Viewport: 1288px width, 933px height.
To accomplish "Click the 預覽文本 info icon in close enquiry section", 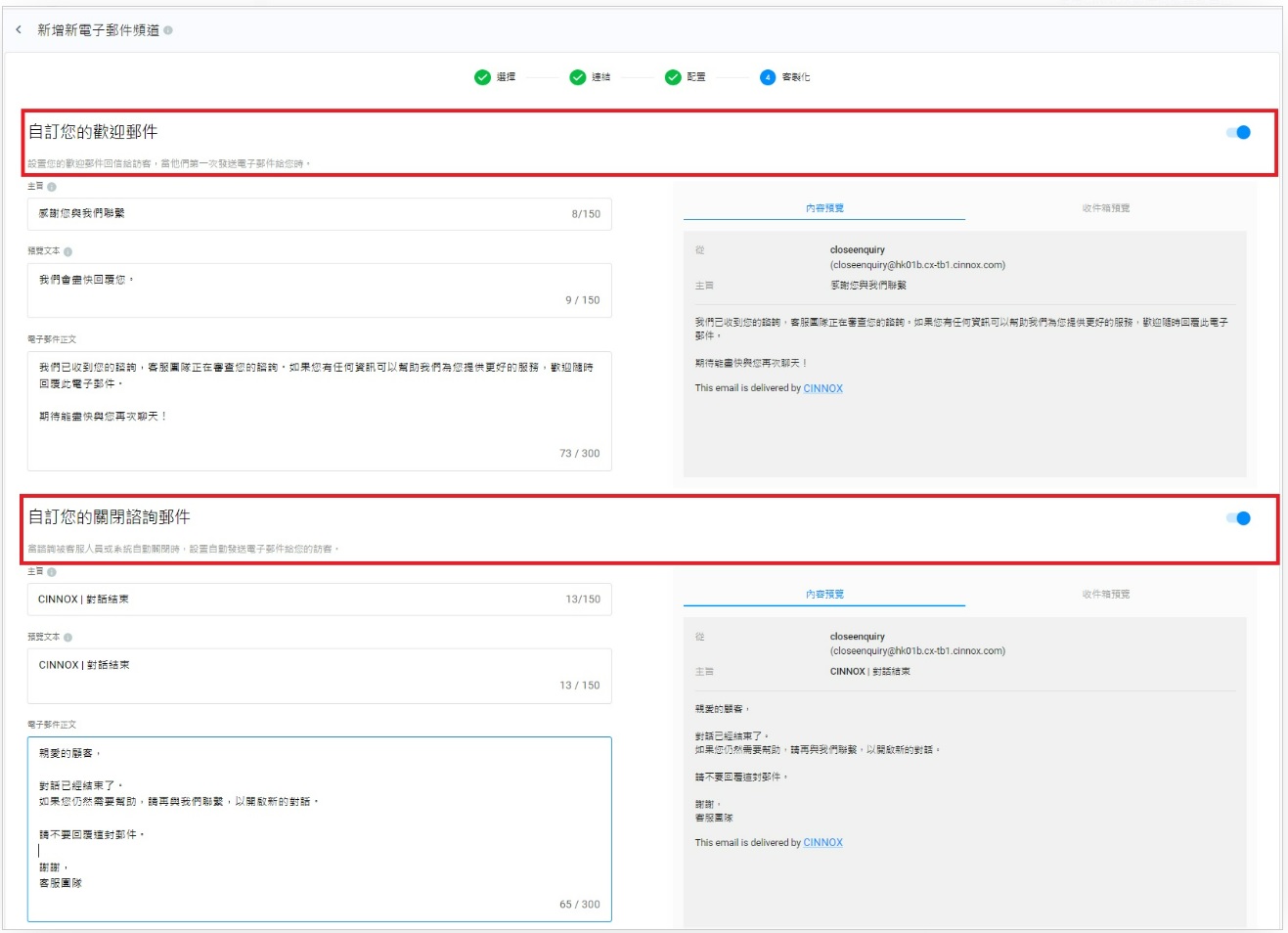I will [67, 638].
